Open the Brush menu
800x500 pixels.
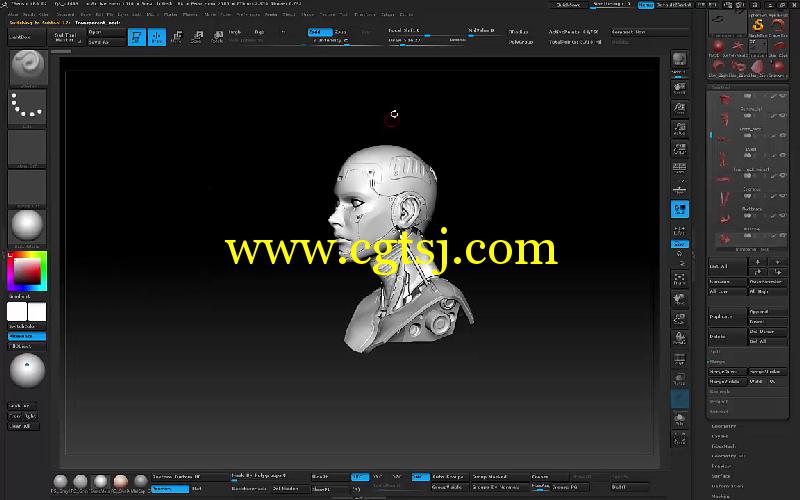tap(29, 15)
